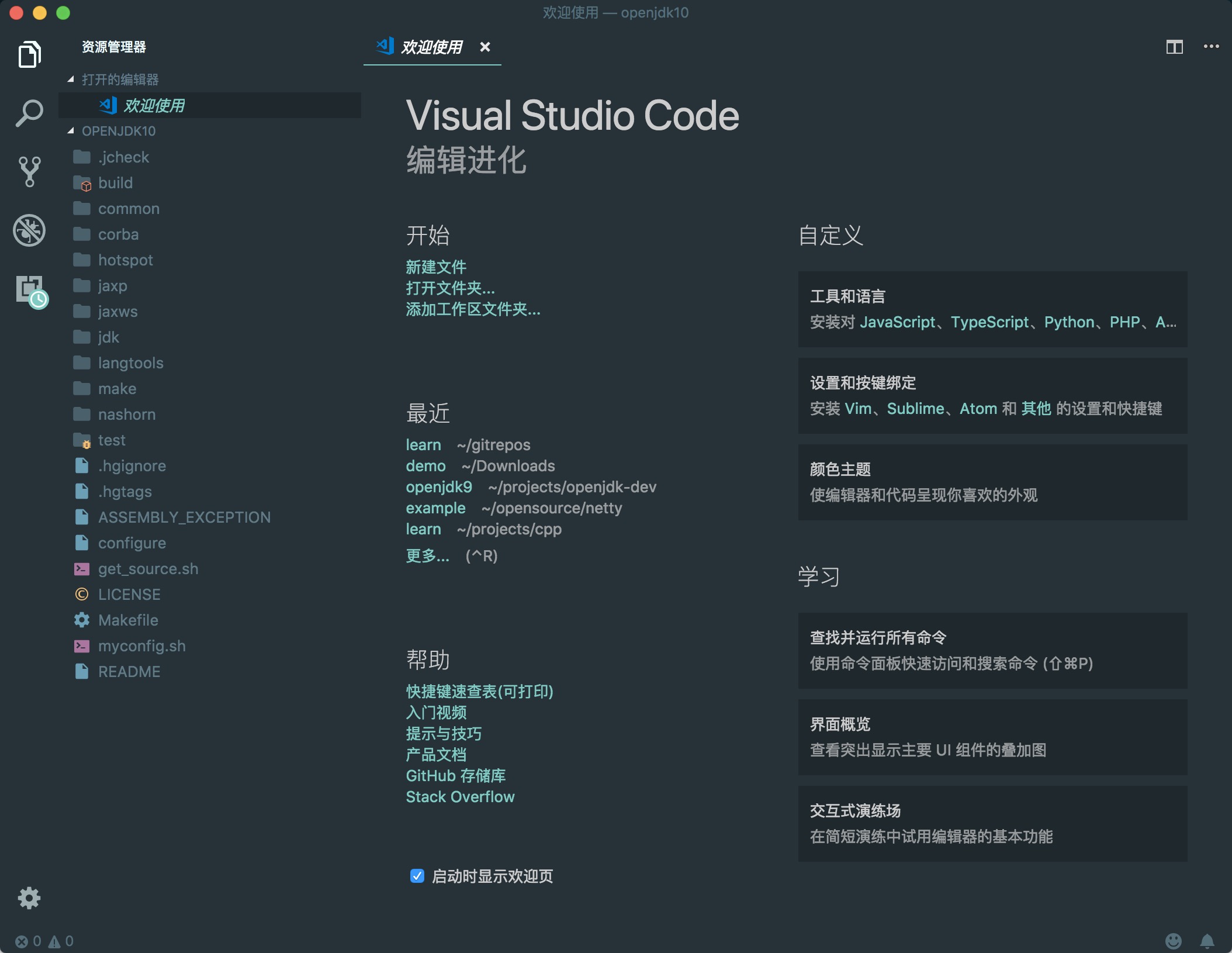
Task: Open the Search view icon
Action: 29,113
